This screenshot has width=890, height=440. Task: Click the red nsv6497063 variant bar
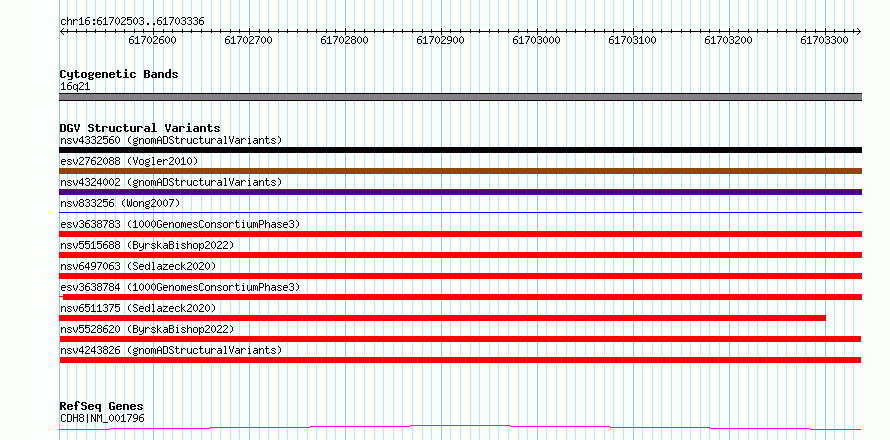click(460, 276)
